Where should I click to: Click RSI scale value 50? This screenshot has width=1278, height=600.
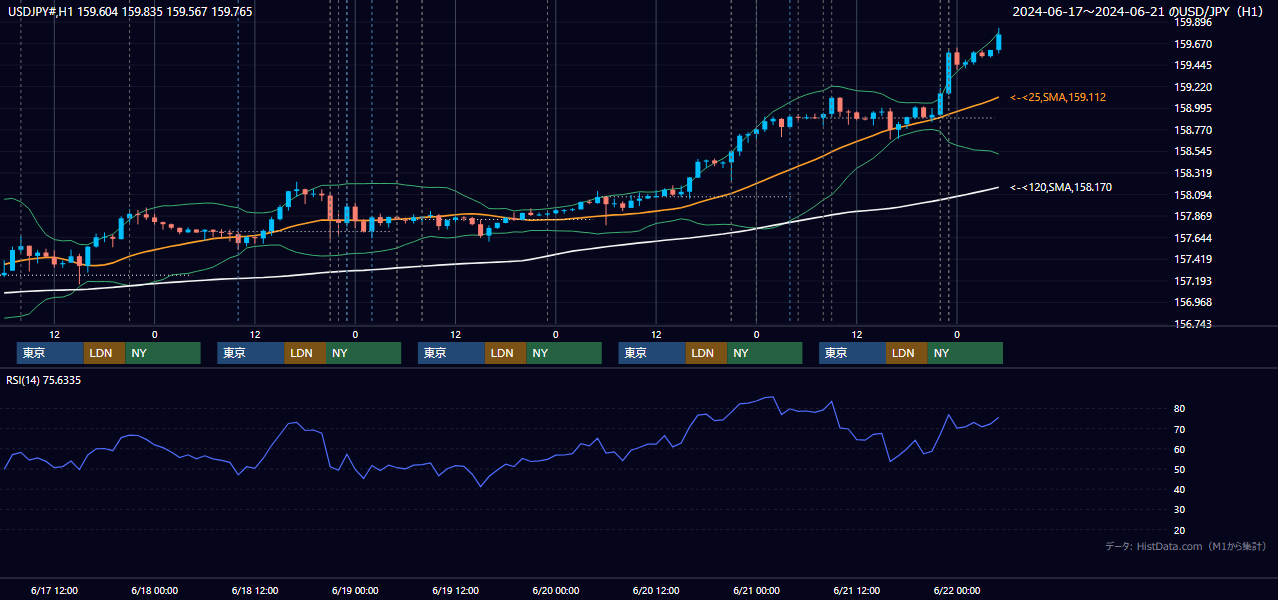(x=1180, y=469)
